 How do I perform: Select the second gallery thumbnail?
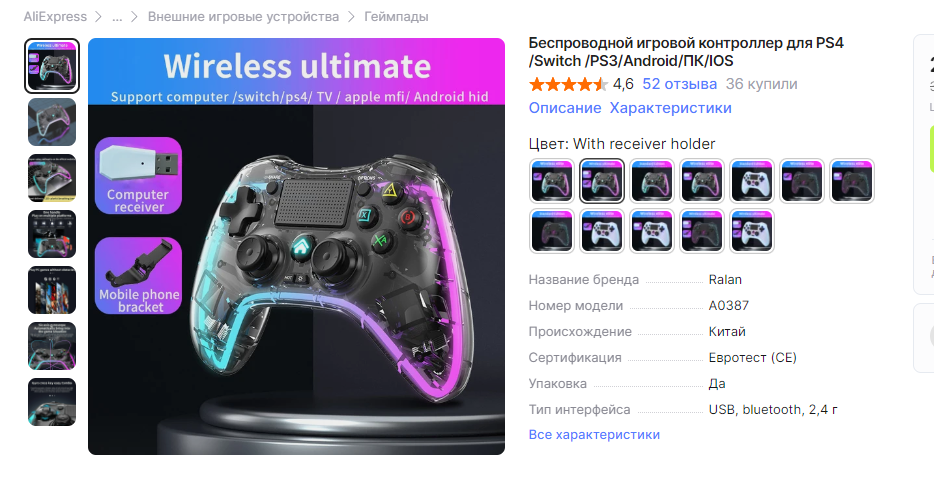(x=52, y=122)
